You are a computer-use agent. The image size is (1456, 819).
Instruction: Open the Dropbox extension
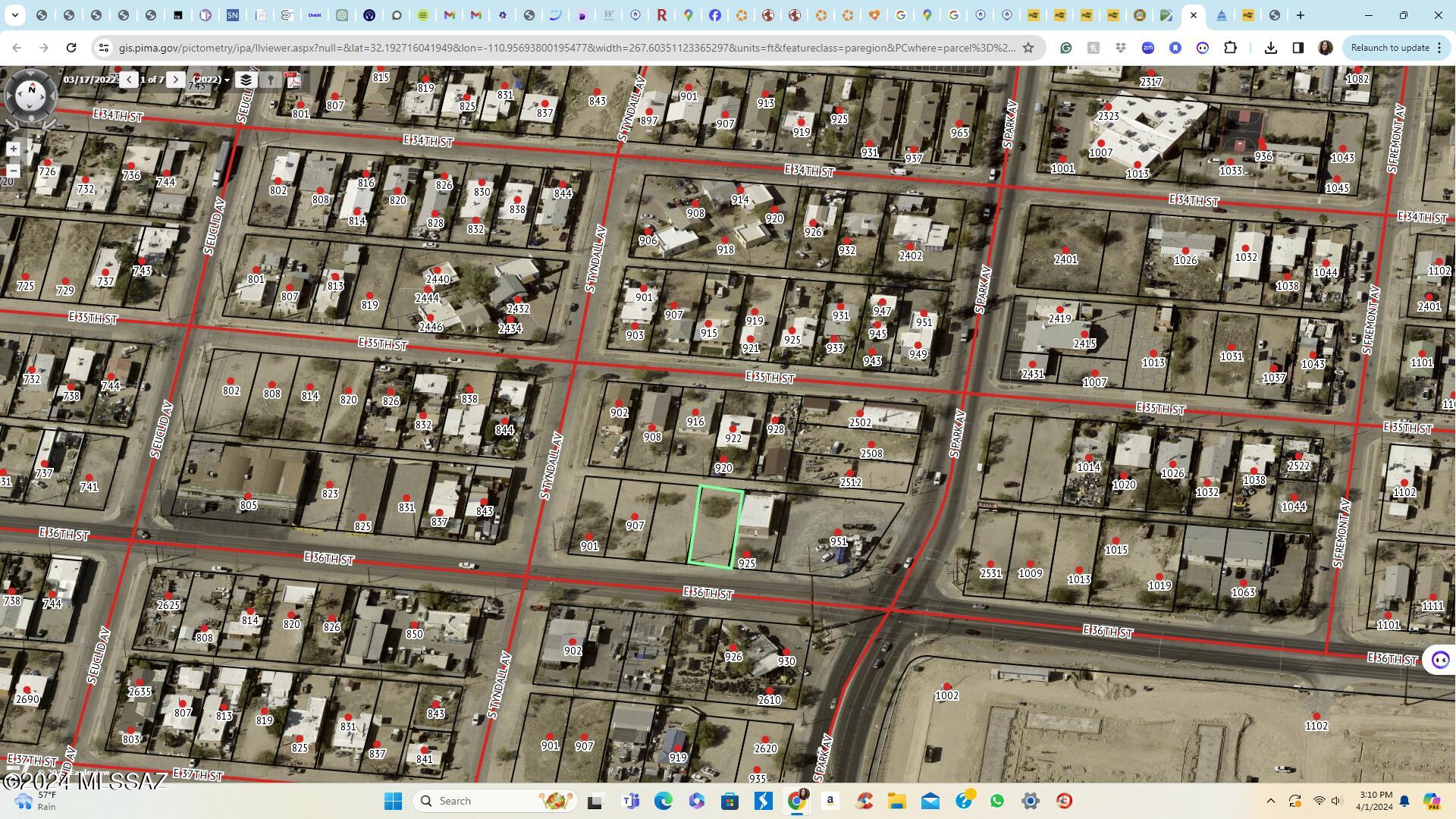pos(1121,48)
